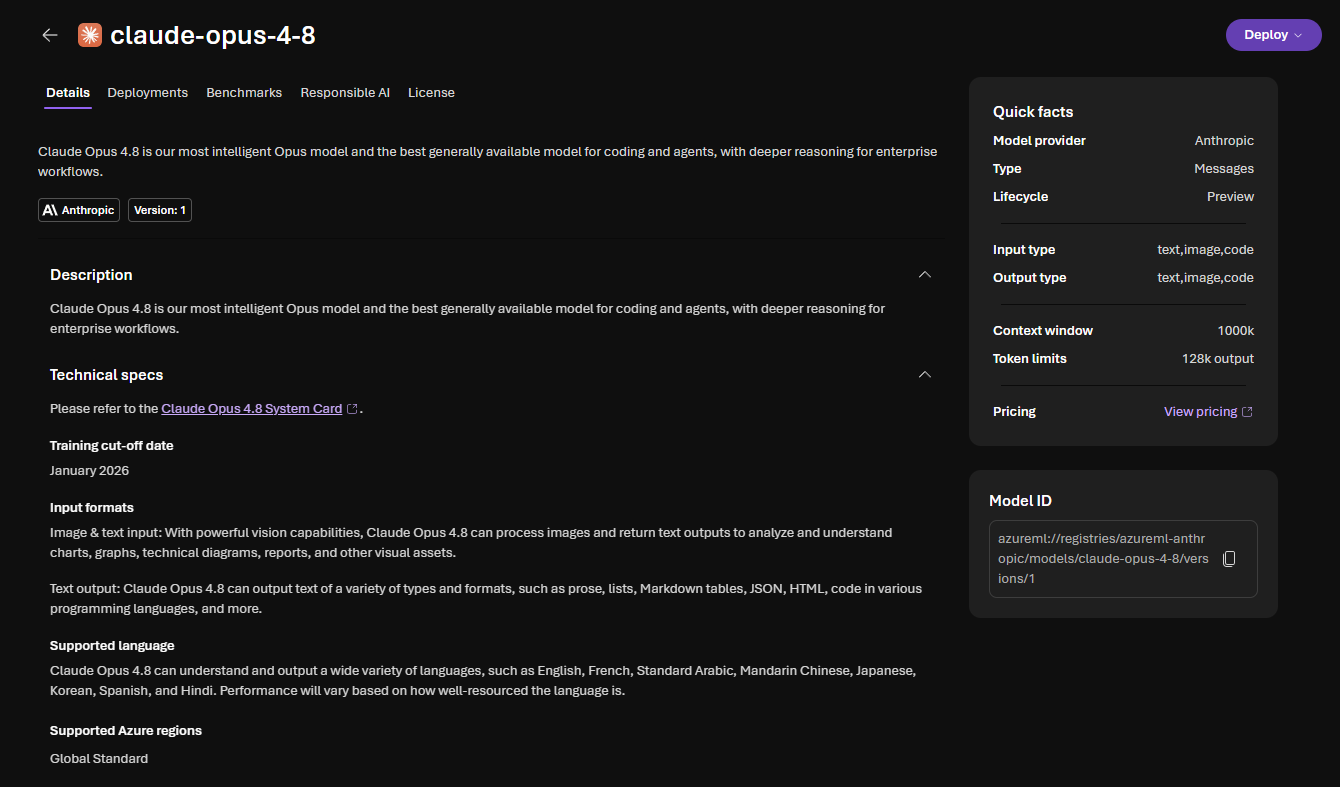This screenshot has height=787, width=1340.
Task: Click the Model ID path text box
Action: [x=1123, y=559]
